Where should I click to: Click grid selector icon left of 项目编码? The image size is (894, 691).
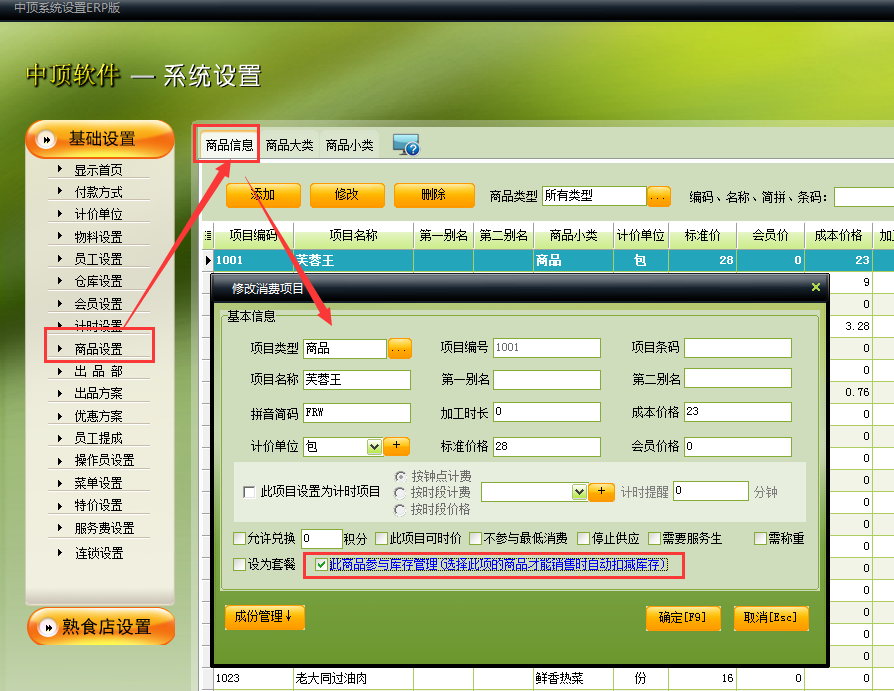point(208,235)
